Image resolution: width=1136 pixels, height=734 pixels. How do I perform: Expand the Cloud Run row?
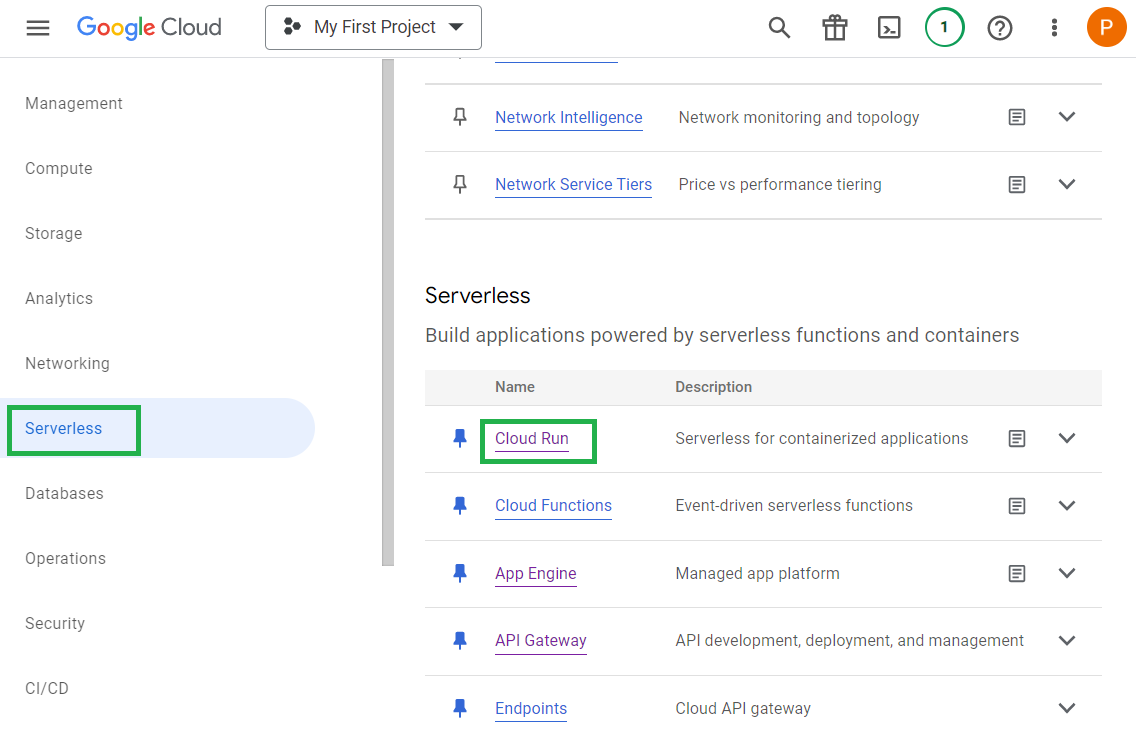coord(1067,438)
